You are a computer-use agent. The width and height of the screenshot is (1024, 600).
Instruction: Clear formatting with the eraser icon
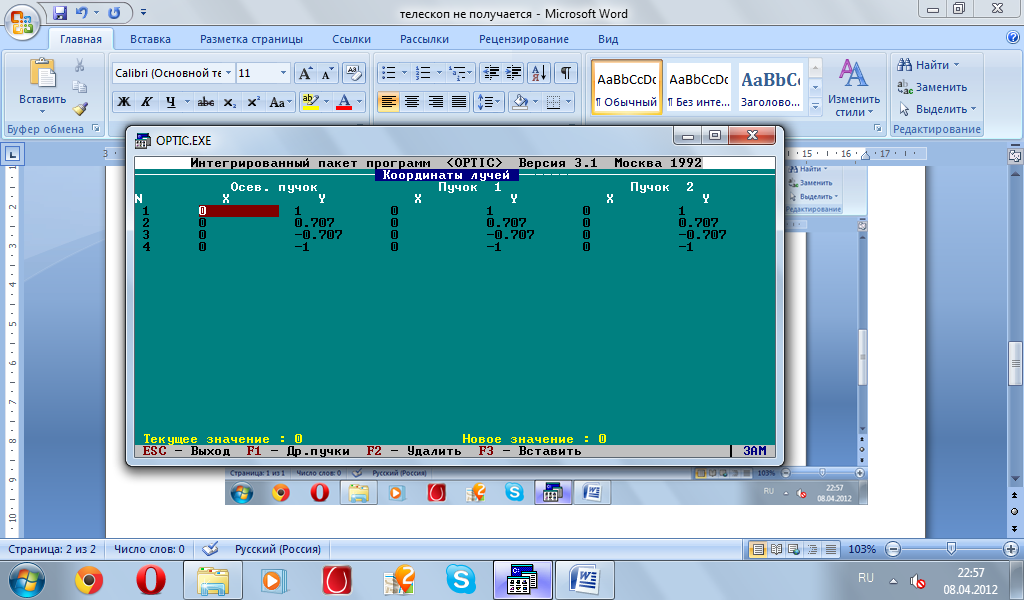tap(353, 73)
